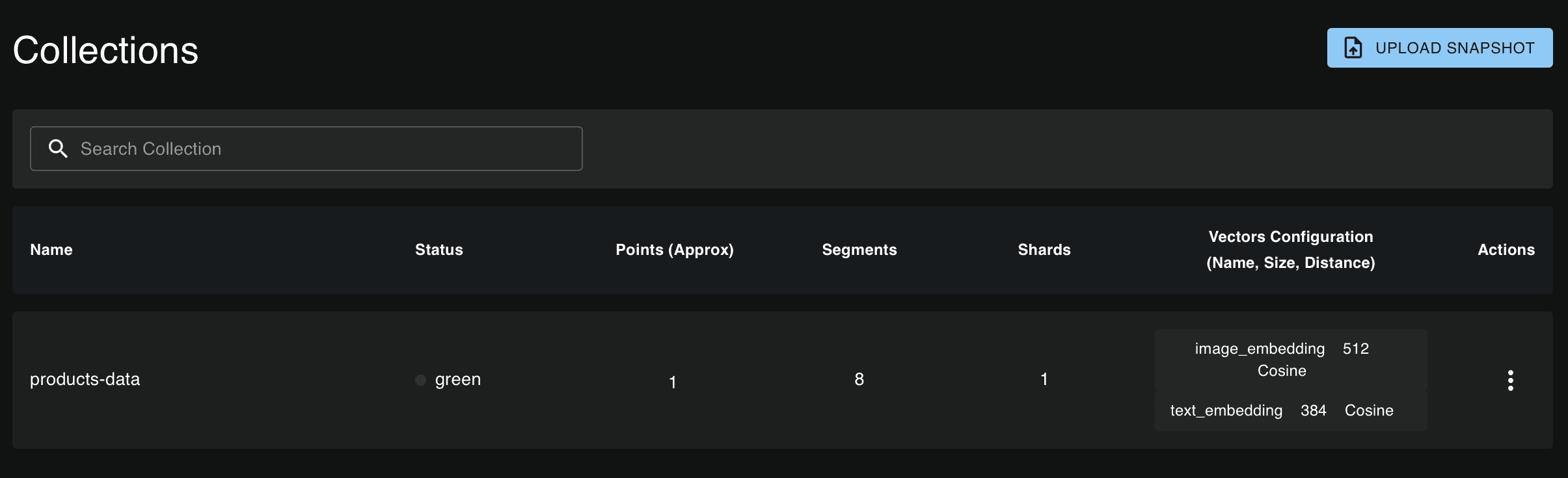Image resolution: width=1568 pixels, height=478 pixels.
Task: Click the Status column header
Action: (439, 250)
